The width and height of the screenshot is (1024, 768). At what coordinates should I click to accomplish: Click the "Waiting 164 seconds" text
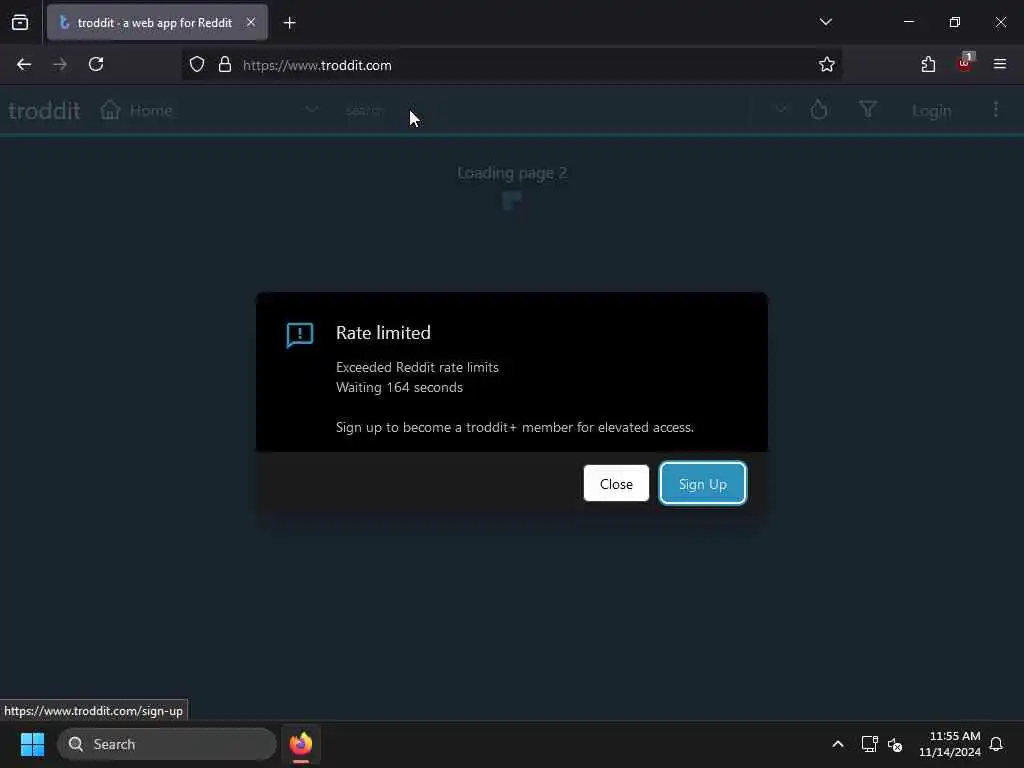point(399,387)
